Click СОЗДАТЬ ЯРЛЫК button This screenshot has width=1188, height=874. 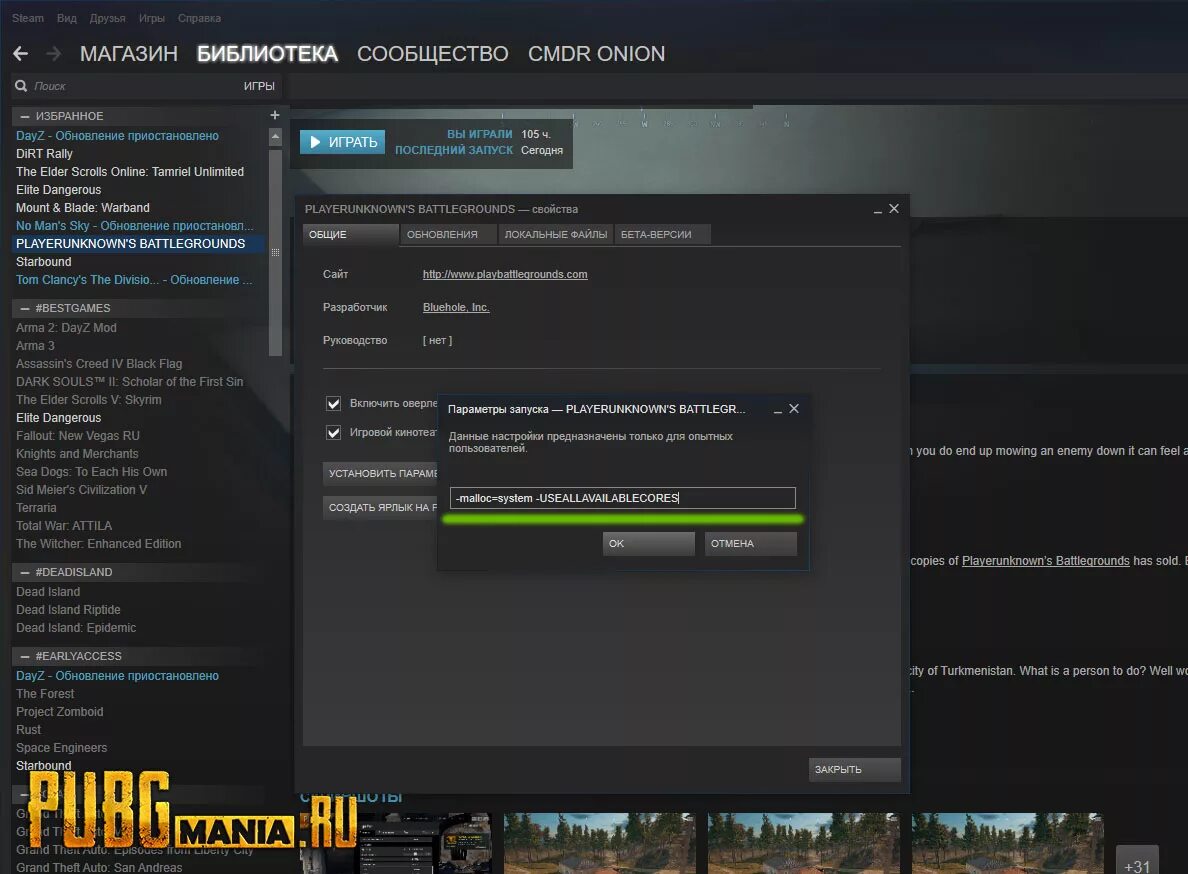tap(381, 507)
